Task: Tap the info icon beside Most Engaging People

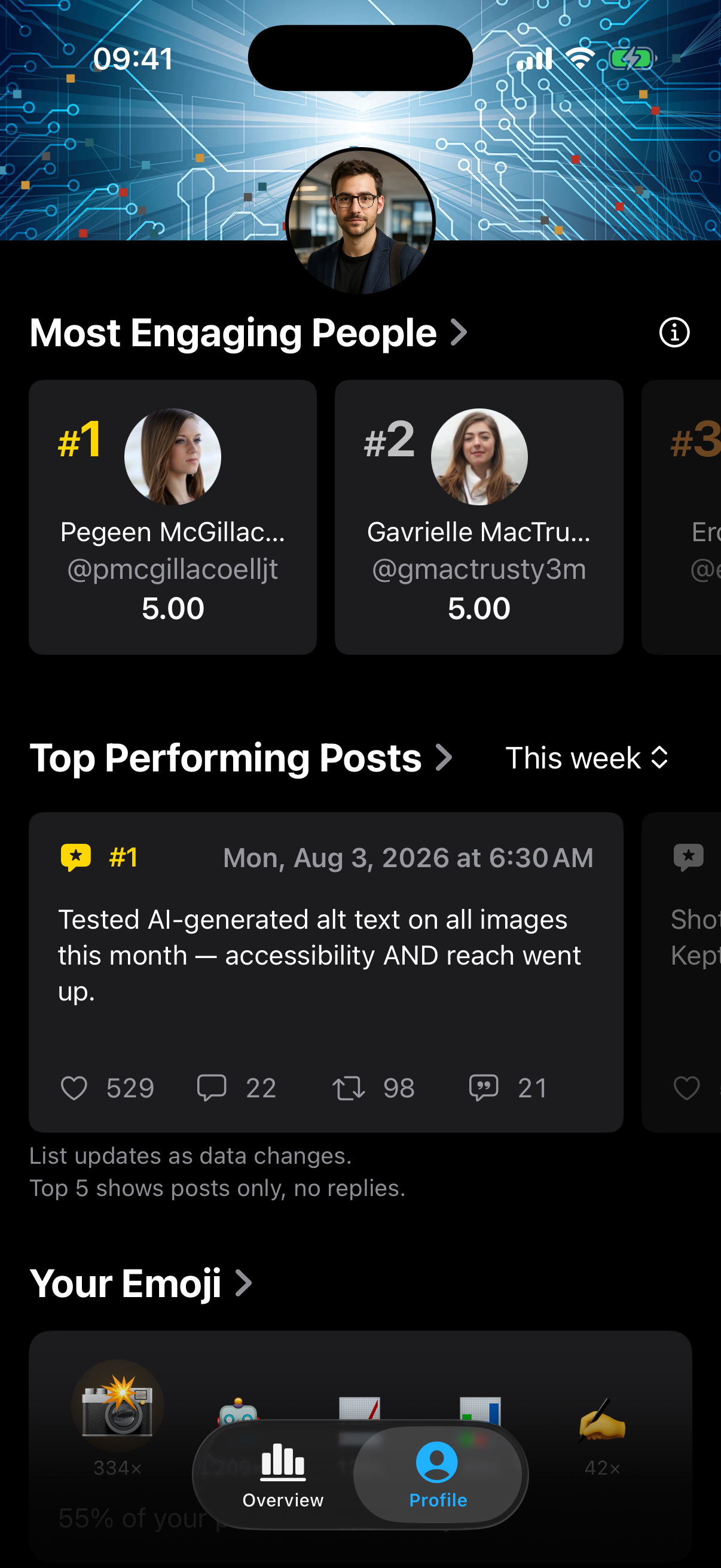Action: click(x=674, y=332)
